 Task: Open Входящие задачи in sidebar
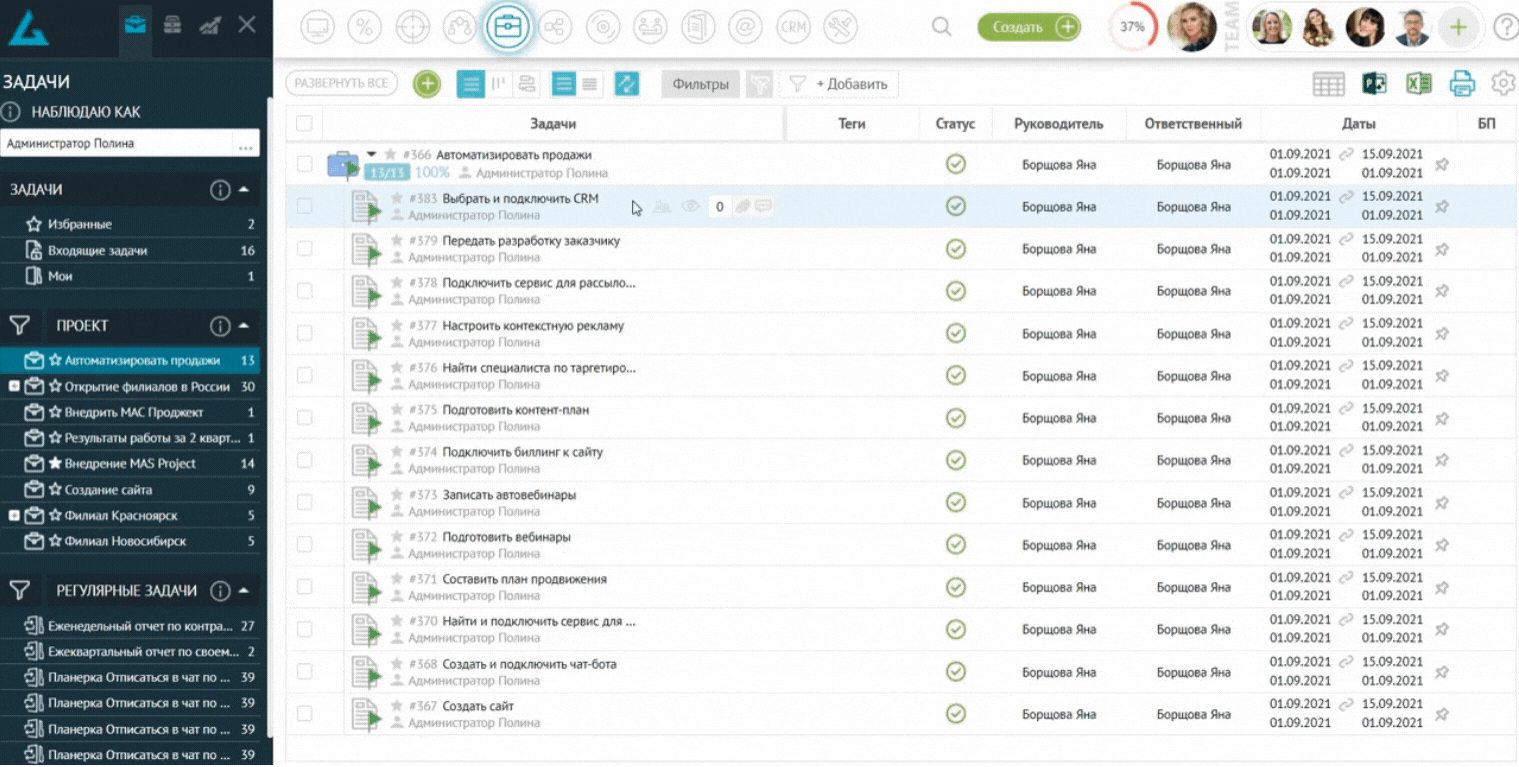click(130, 250)
